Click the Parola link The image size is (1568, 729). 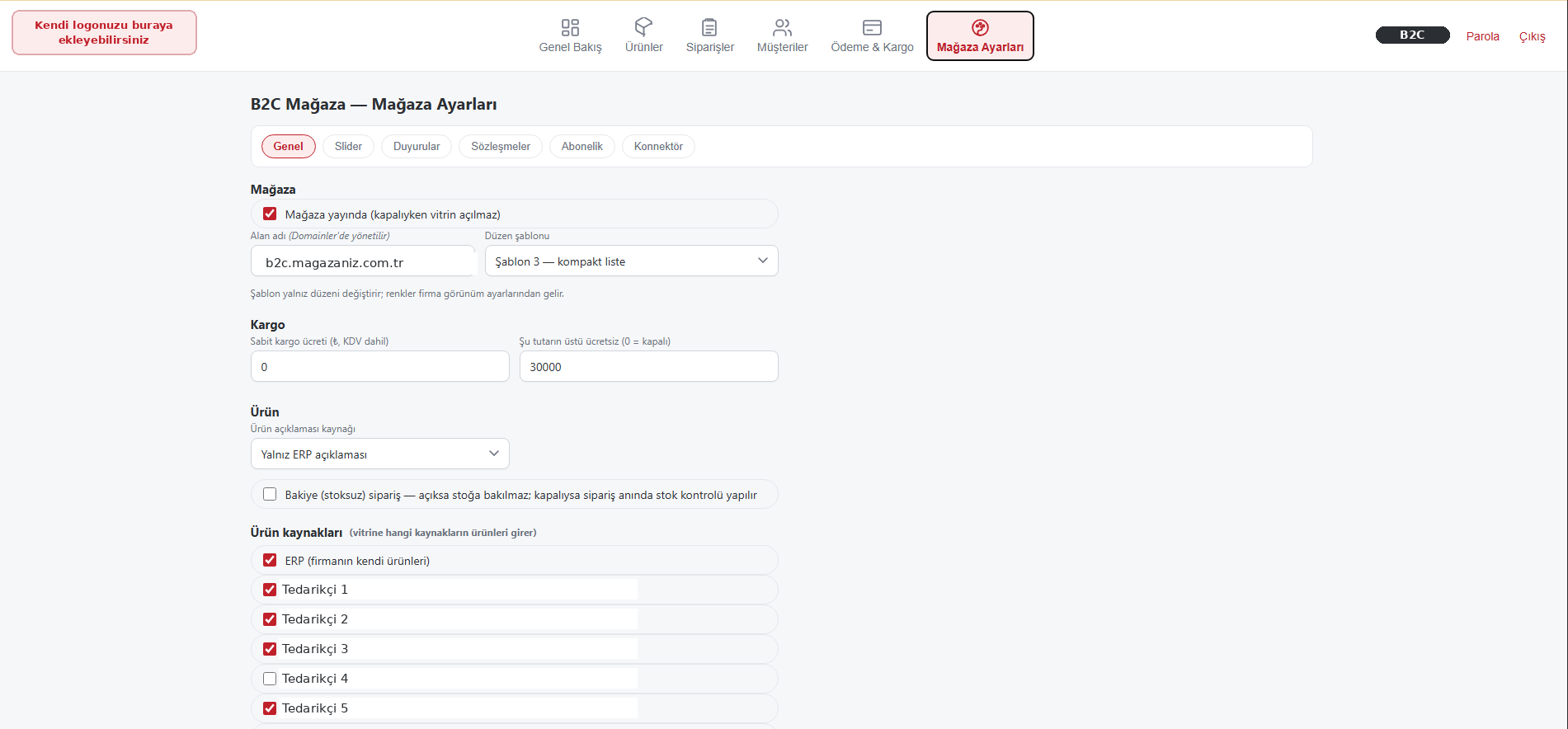(x=1482, y=36)
